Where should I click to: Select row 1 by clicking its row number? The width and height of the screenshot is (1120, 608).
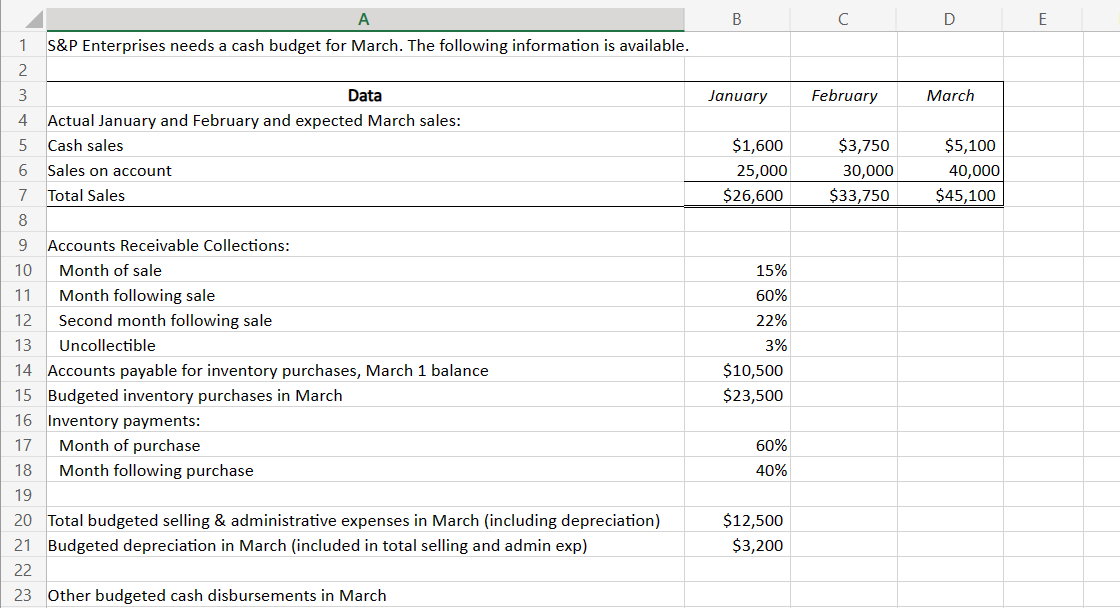(21, 45)
